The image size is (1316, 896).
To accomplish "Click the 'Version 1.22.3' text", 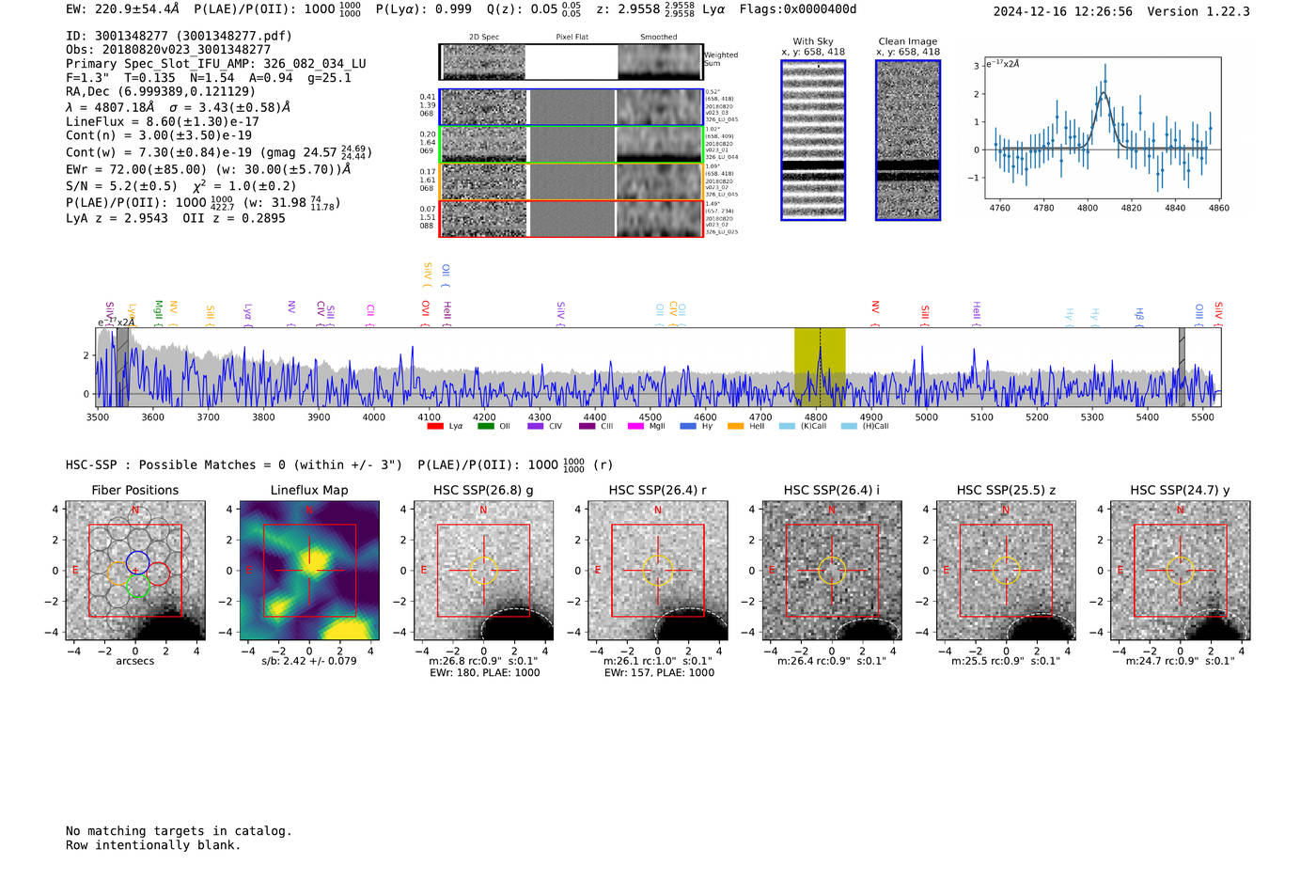I will tap(1198, 11).
